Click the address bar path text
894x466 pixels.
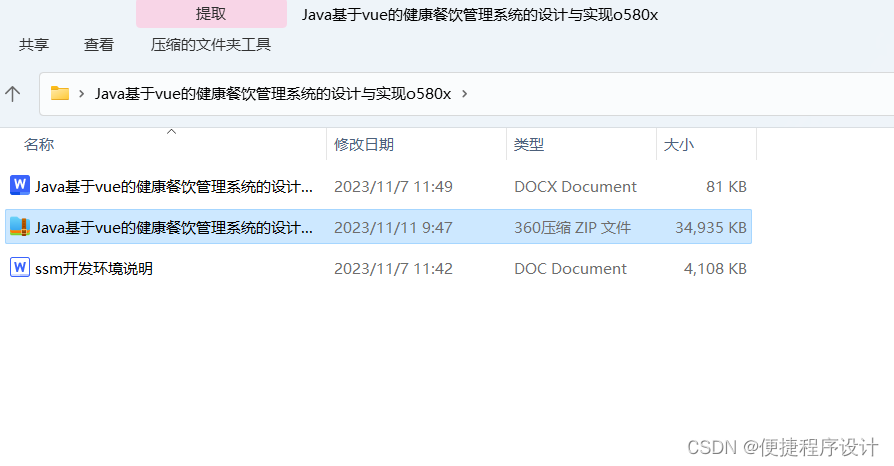pos(273,94)
